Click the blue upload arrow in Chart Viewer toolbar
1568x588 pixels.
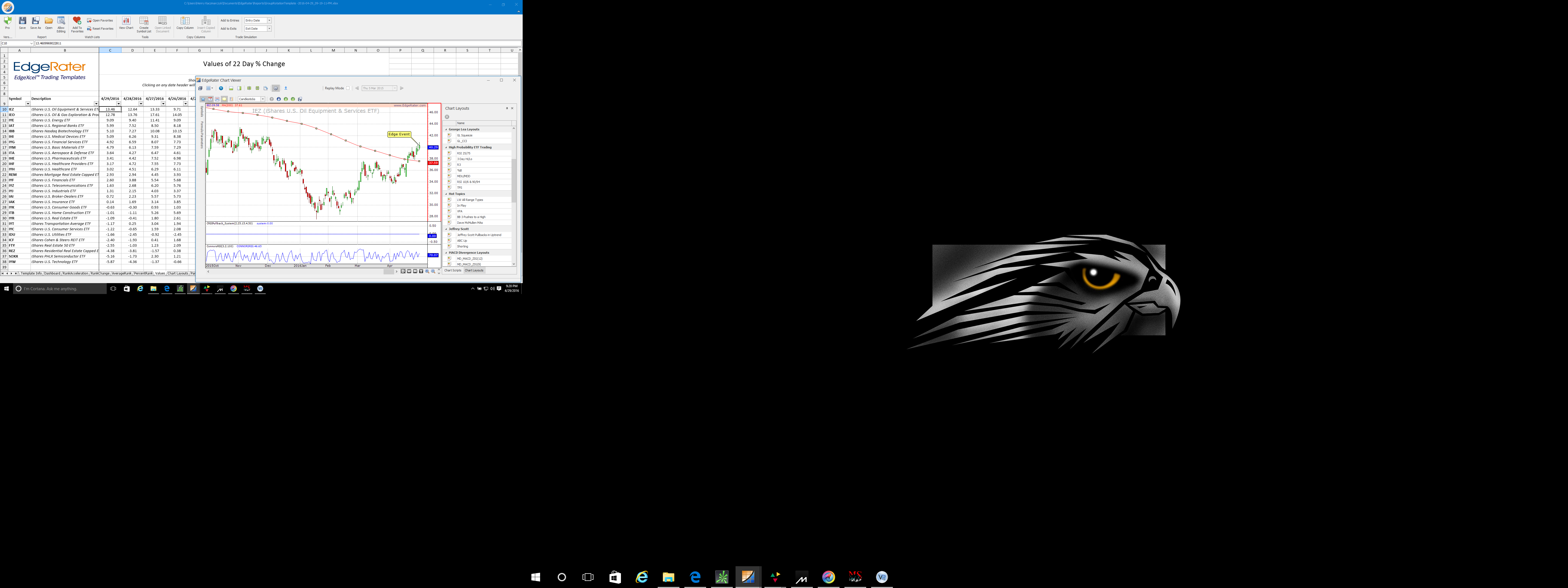pyautogui.click(x=286, y=88)
